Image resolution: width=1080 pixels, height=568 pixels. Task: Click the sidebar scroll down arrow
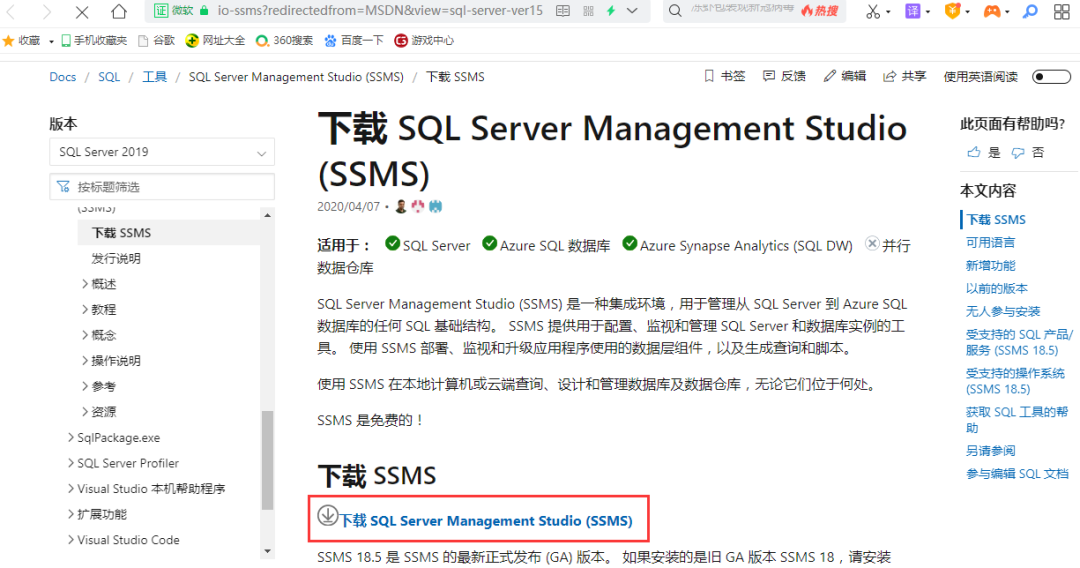pos(267,551)
